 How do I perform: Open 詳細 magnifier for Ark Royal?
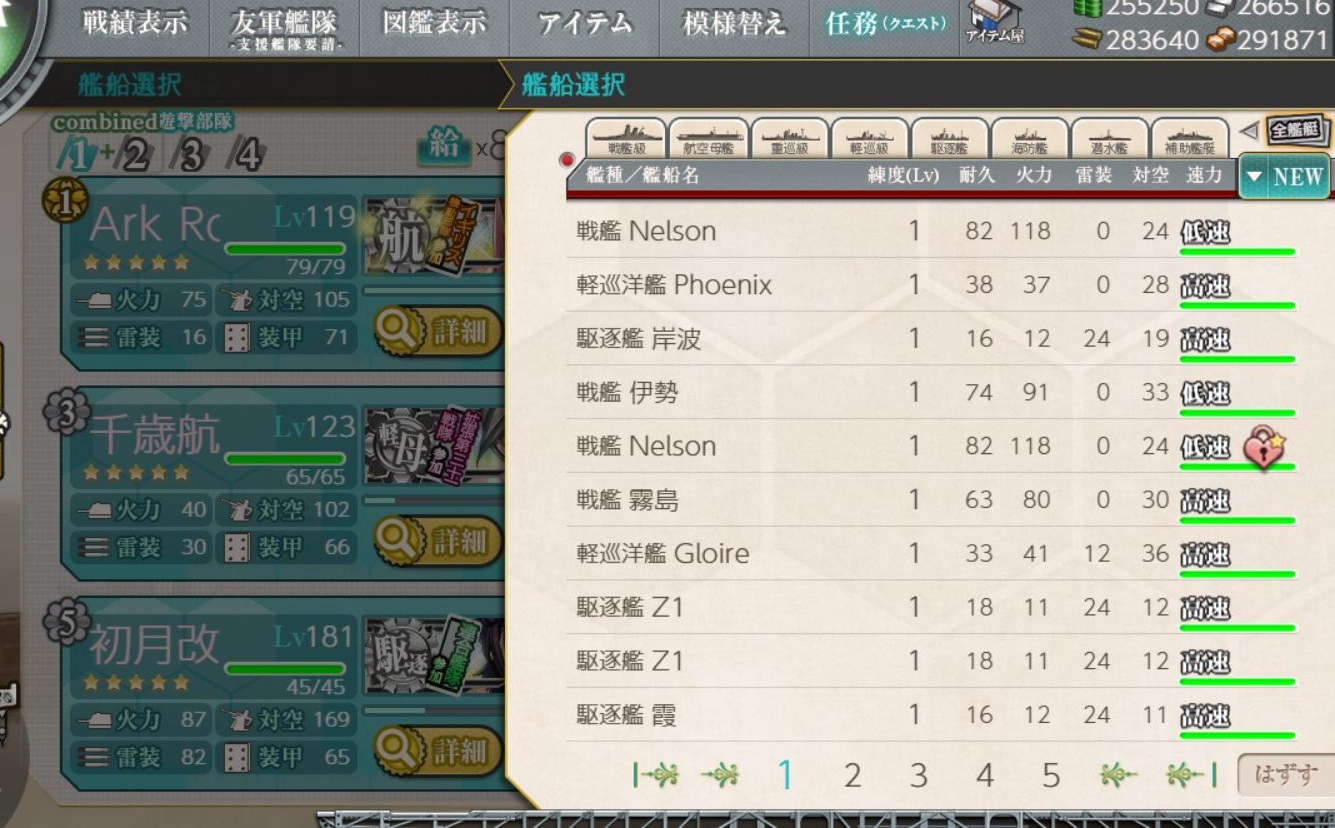[438, 331]
